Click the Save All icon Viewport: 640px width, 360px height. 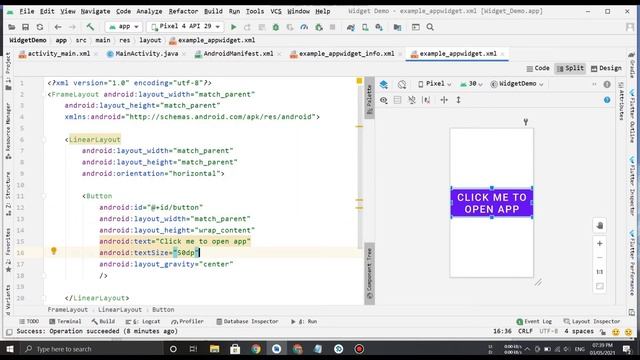(25, 27)
